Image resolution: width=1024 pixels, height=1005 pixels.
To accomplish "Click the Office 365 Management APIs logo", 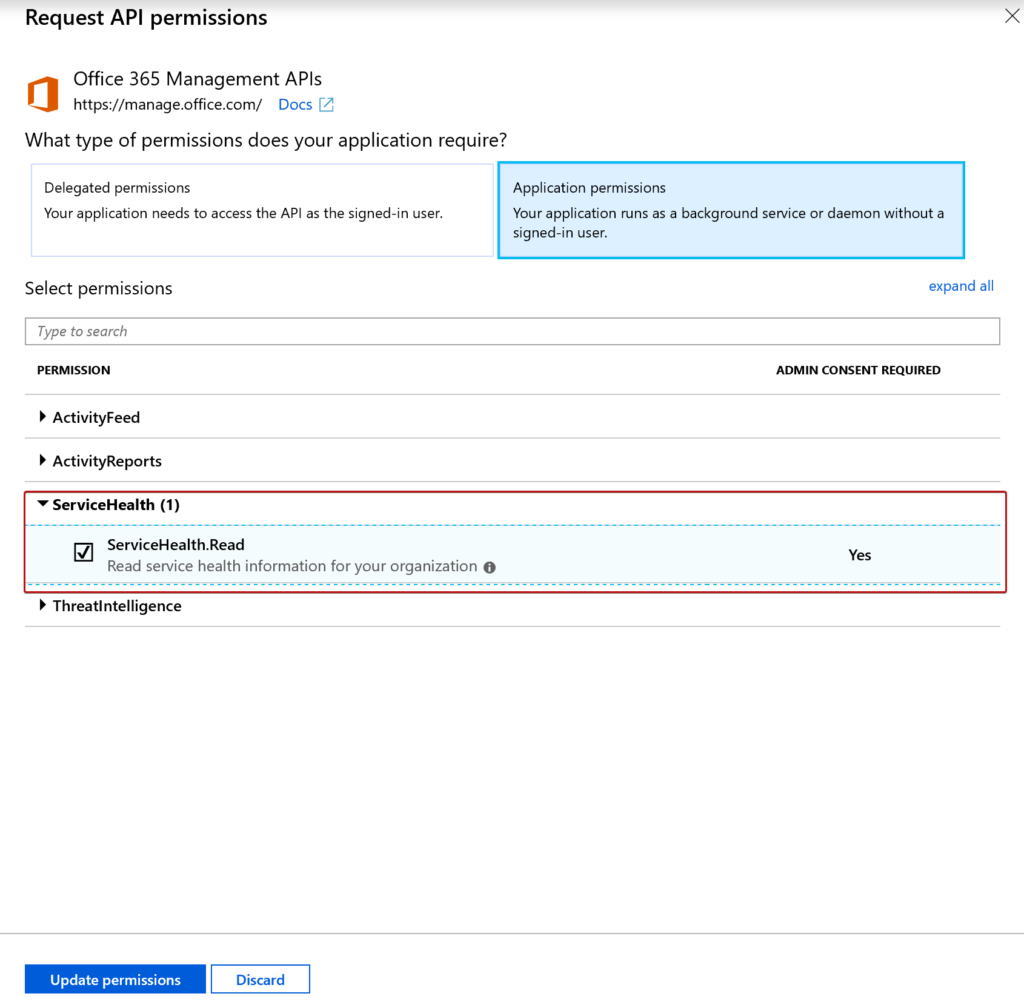I will [x=42, y=91].
